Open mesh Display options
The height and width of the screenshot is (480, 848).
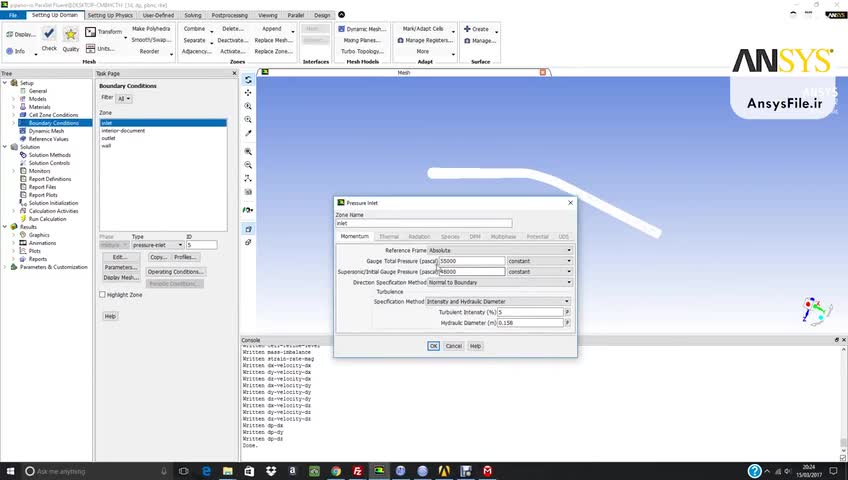(x=21, y=34)
